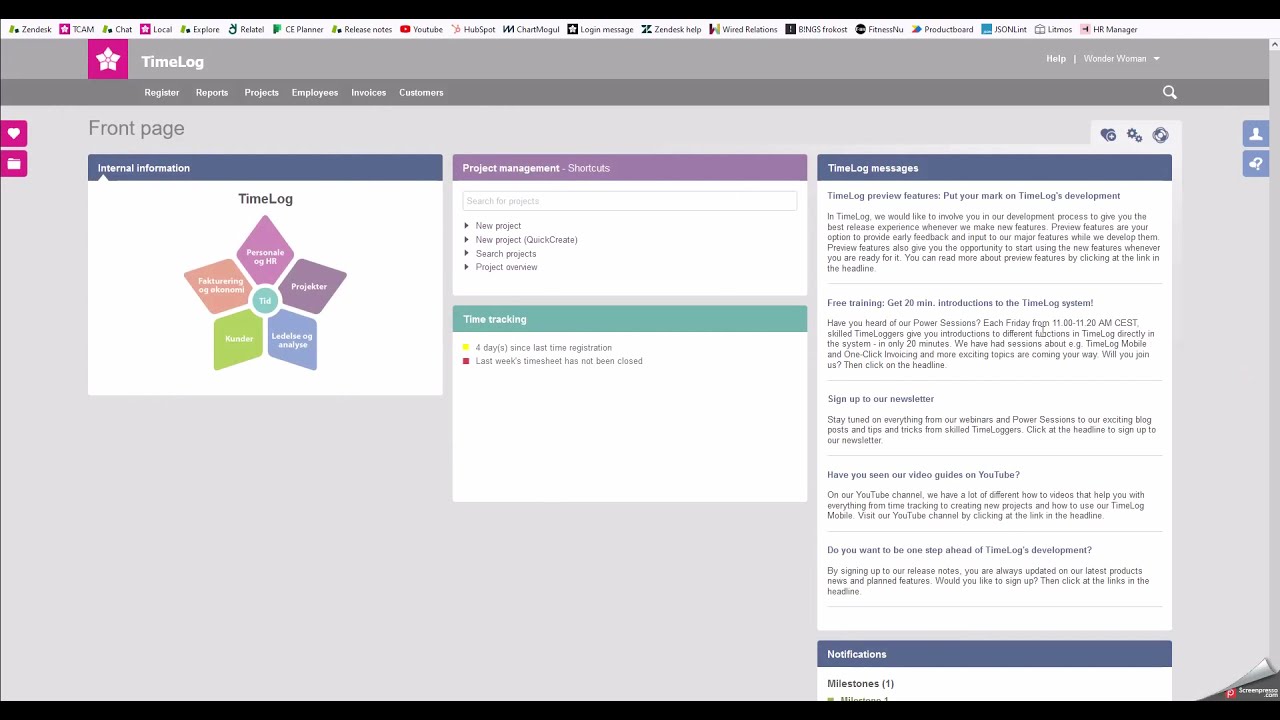Click the TimeLog brand name in header
The width and height of the screenshot is (1280, 720).
(172, 62)
